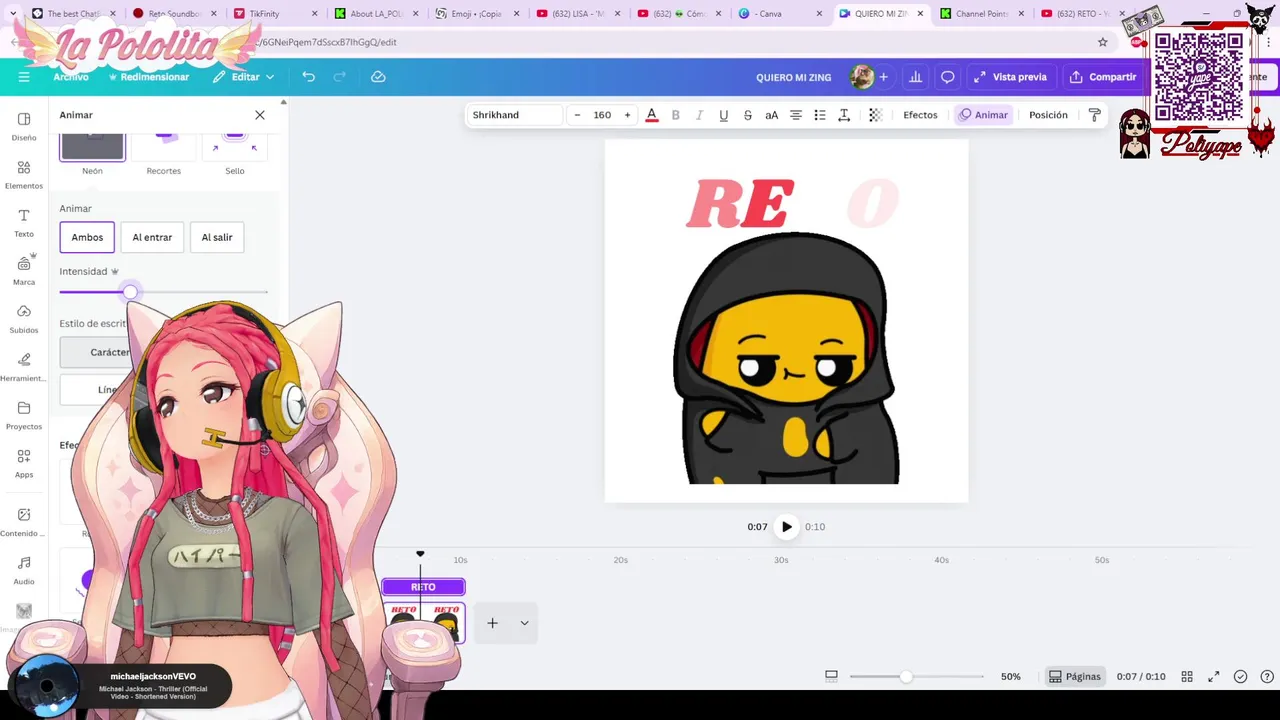Open the analytics chart icon
The width and height of the screenshot is (1280, 720).
(x=915, y=77)
